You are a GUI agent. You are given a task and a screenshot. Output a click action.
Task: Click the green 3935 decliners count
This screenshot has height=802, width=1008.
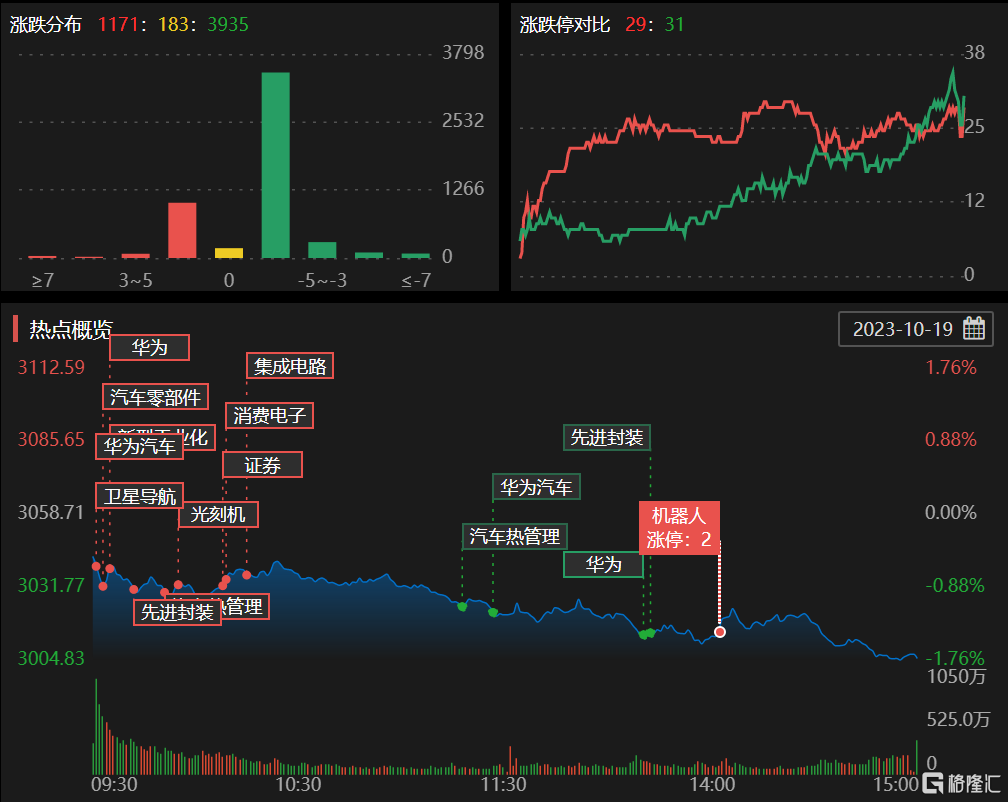coord(228,24)
